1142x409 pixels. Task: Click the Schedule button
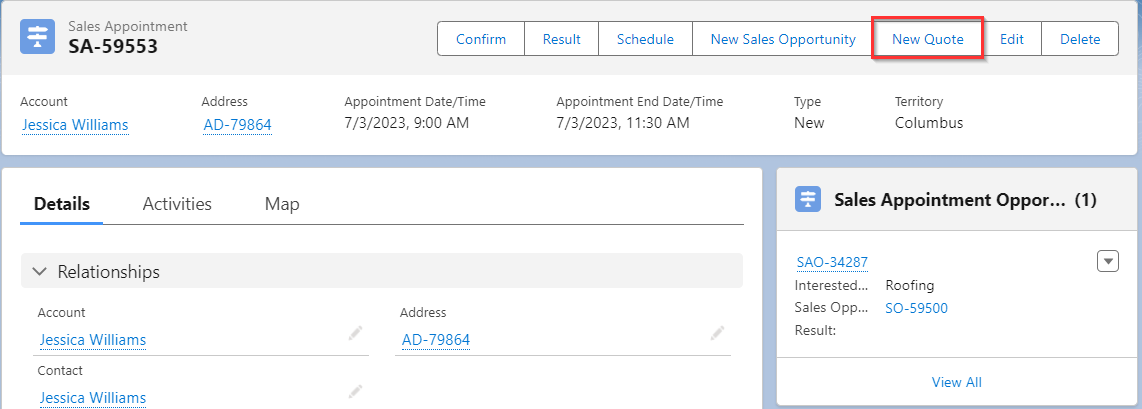pyautogui.click(x=645, y=39)
